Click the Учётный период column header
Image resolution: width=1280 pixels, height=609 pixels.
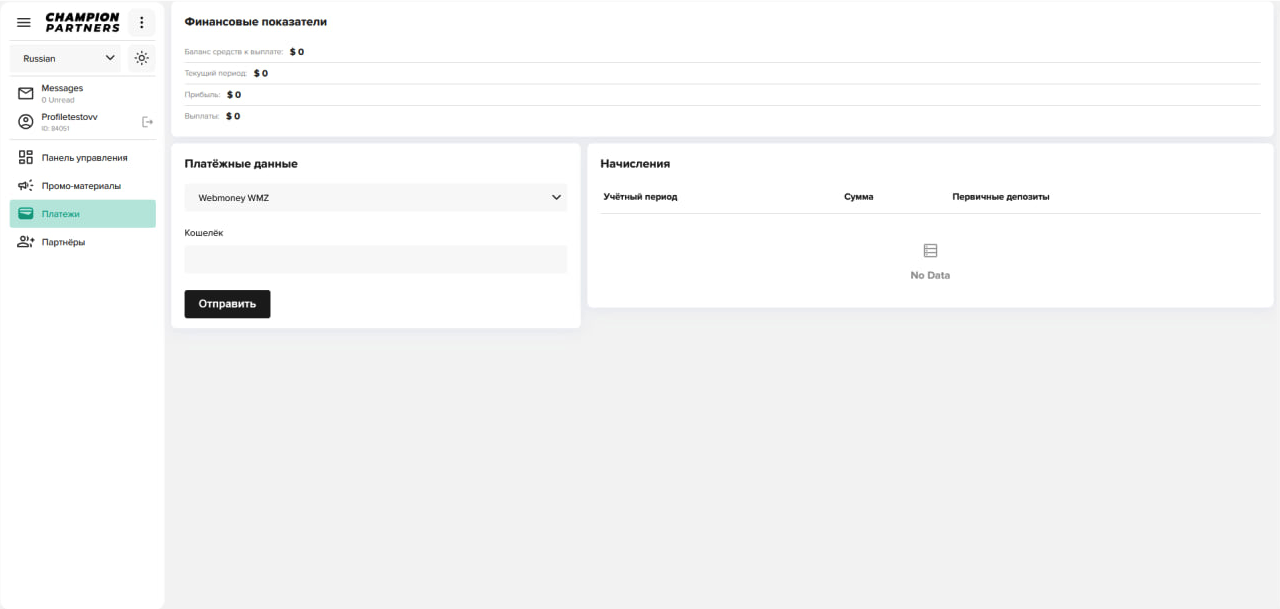point(640,197)
